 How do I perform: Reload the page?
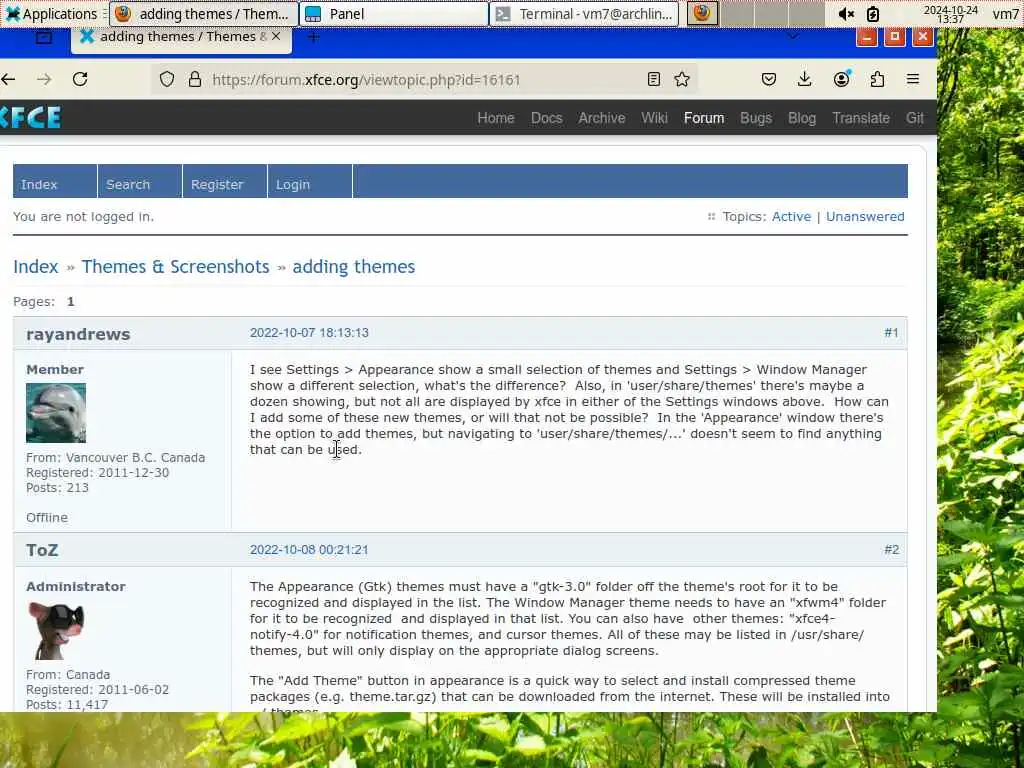point(80,80)
